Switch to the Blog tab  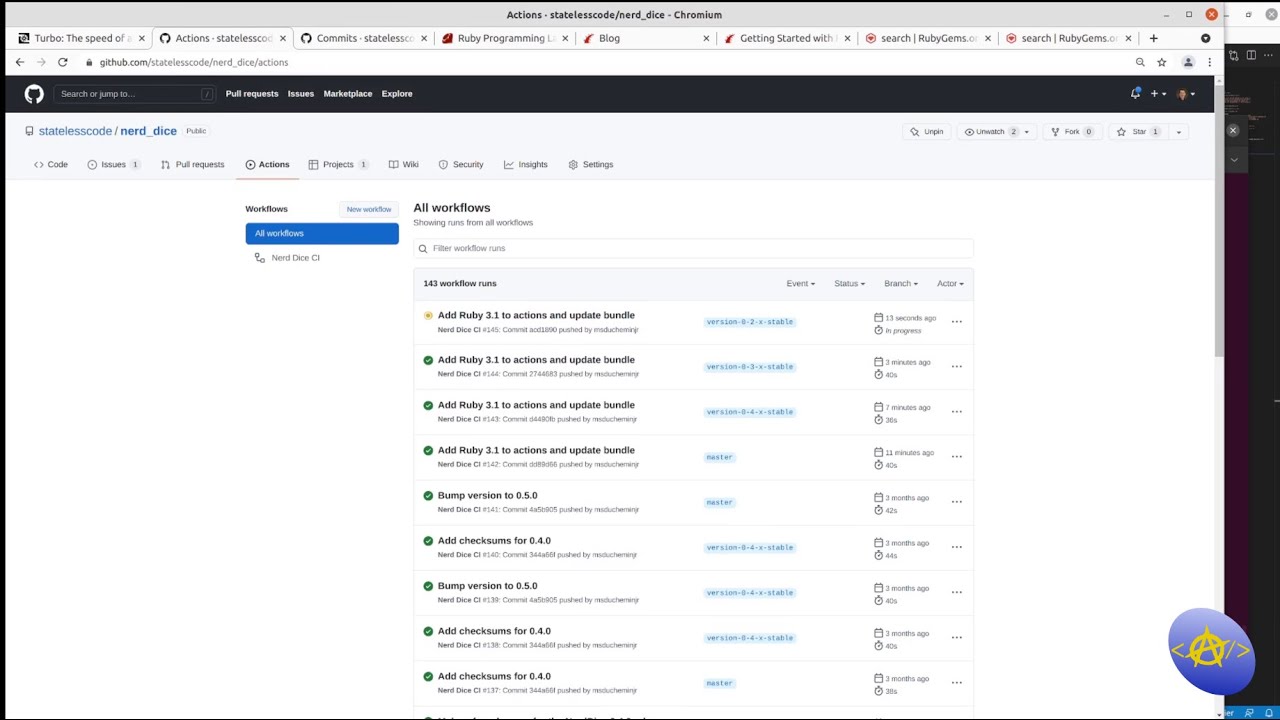coord(646,38)
